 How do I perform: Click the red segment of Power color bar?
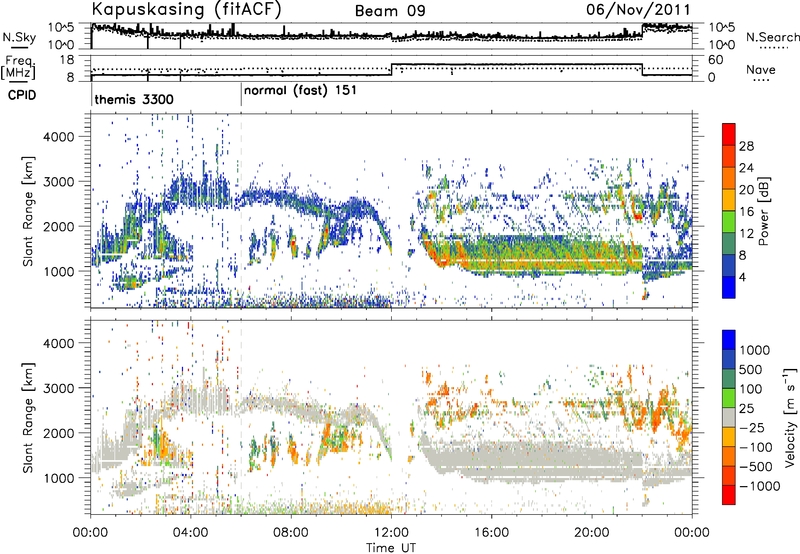click(729, 134)
